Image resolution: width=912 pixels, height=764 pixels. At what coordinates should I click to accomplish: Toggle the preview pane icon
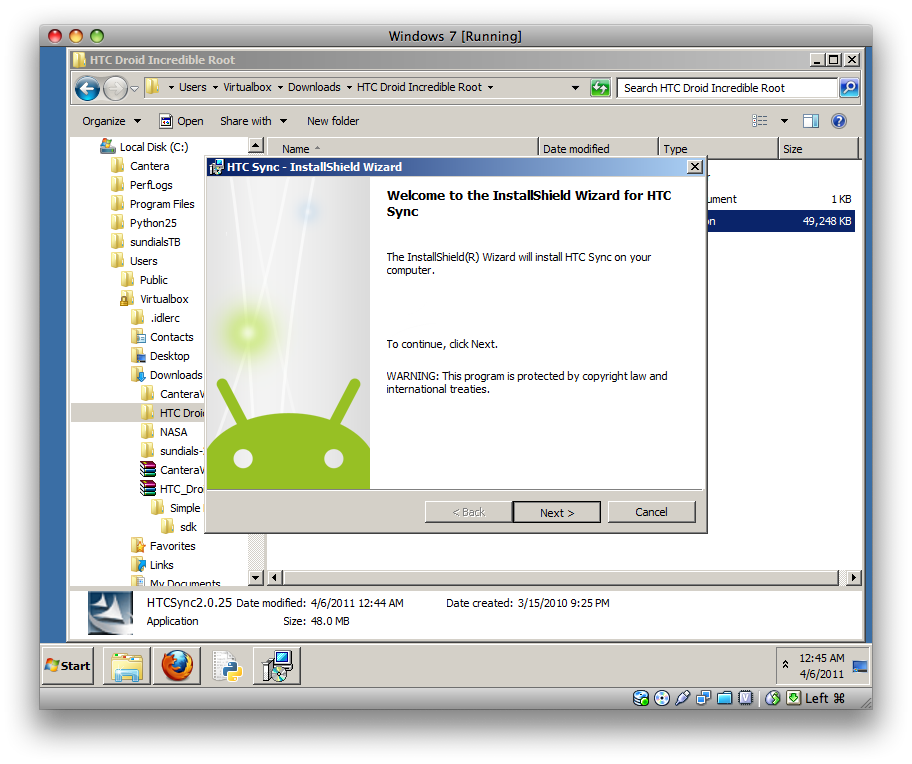(x=811, y=121)
